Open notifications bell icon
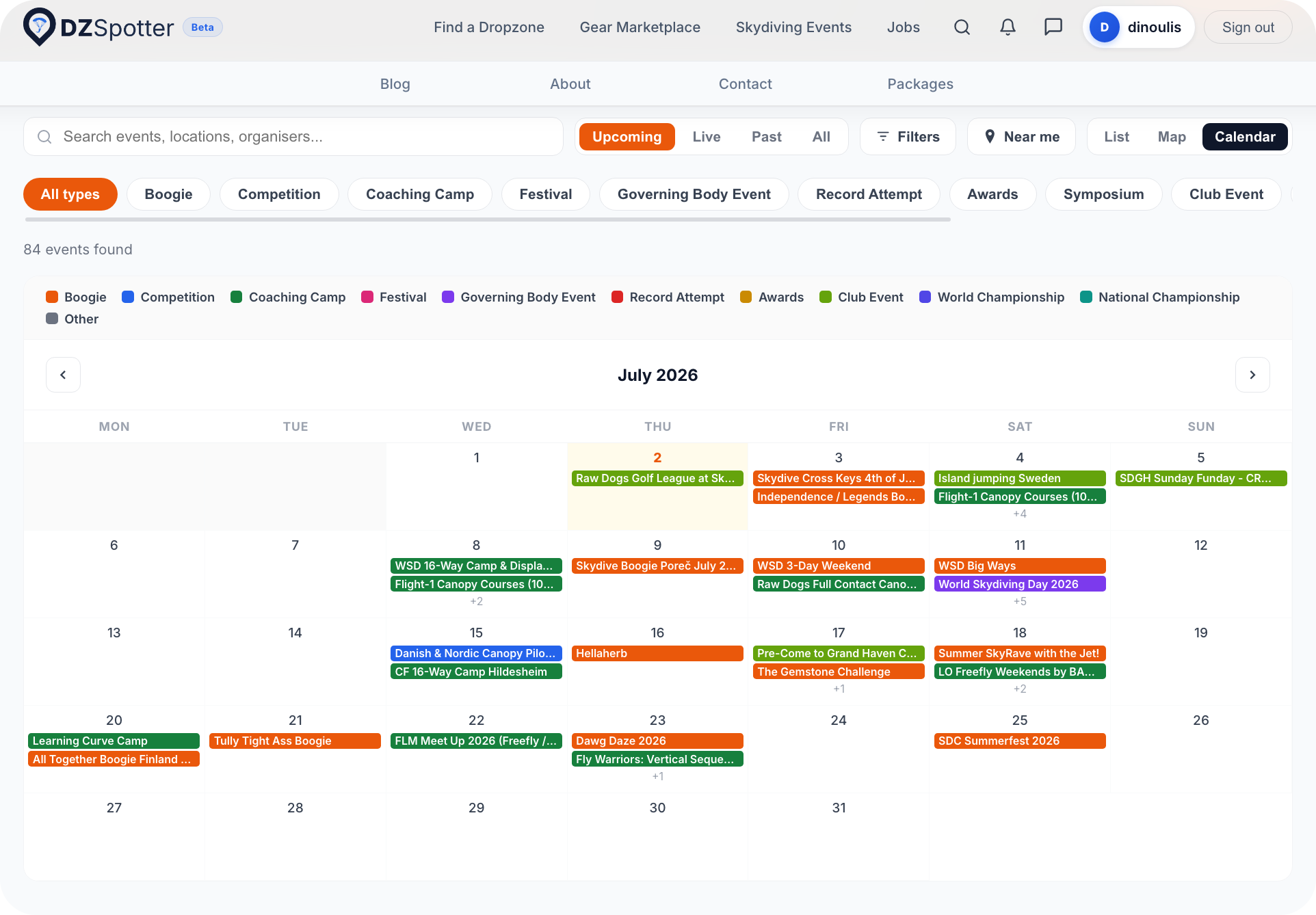The image size is (1316, 915). (1008, 27)
